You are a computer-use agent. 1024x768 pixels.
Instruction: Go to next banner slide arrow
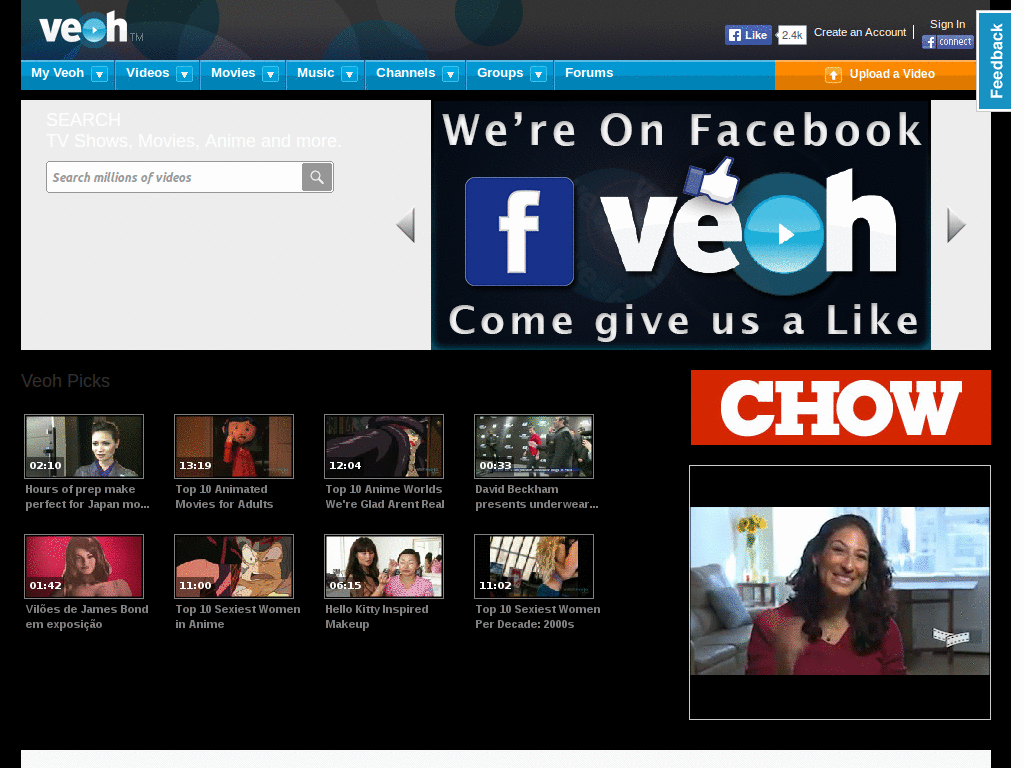(x=956, y=225)
